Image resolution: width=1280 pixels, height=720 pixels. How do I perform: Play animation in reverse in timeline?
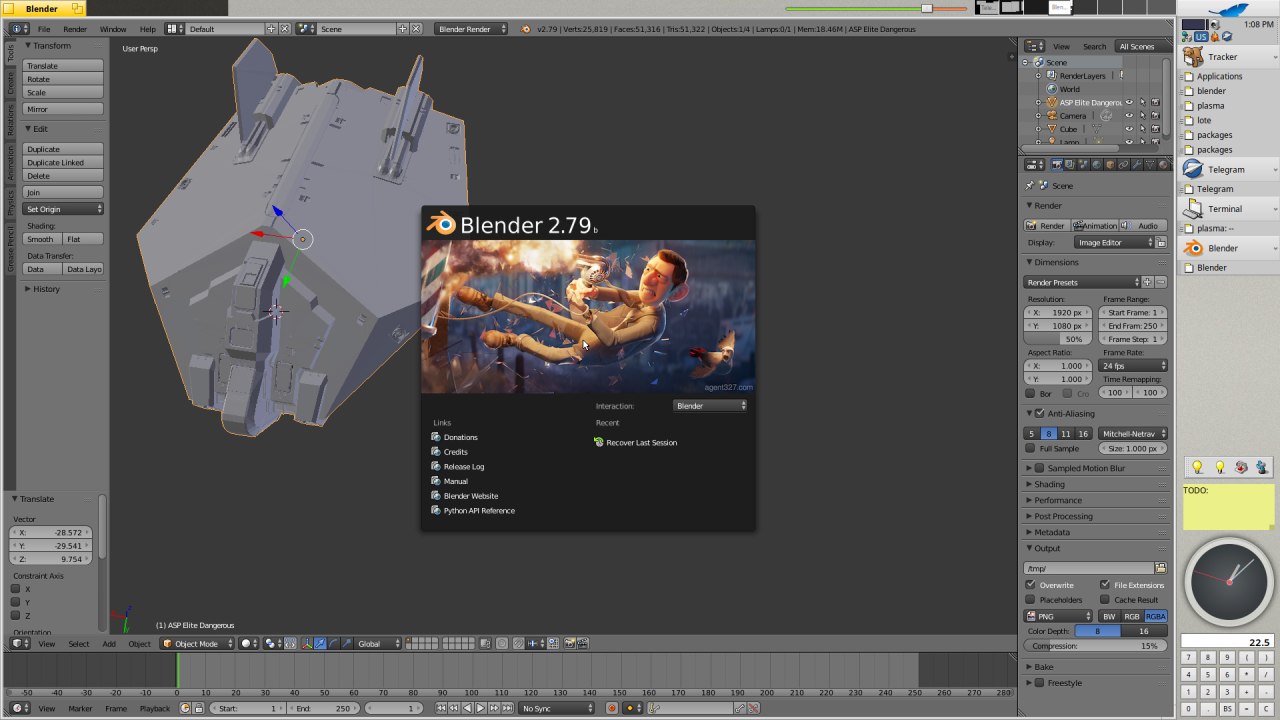[467, 708]
